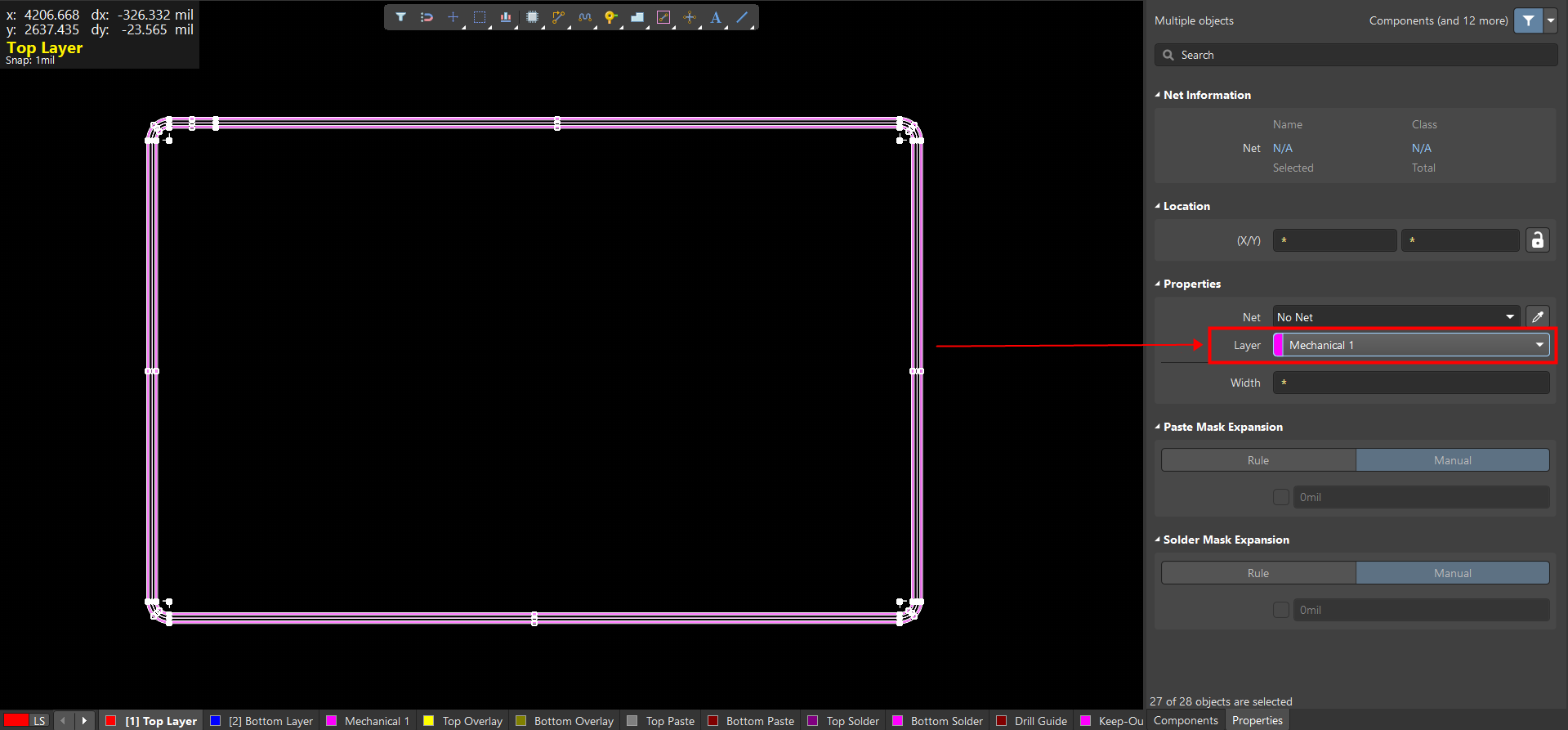Activate the interactive routing tool

pyautogui.click(x=558, y=17)
